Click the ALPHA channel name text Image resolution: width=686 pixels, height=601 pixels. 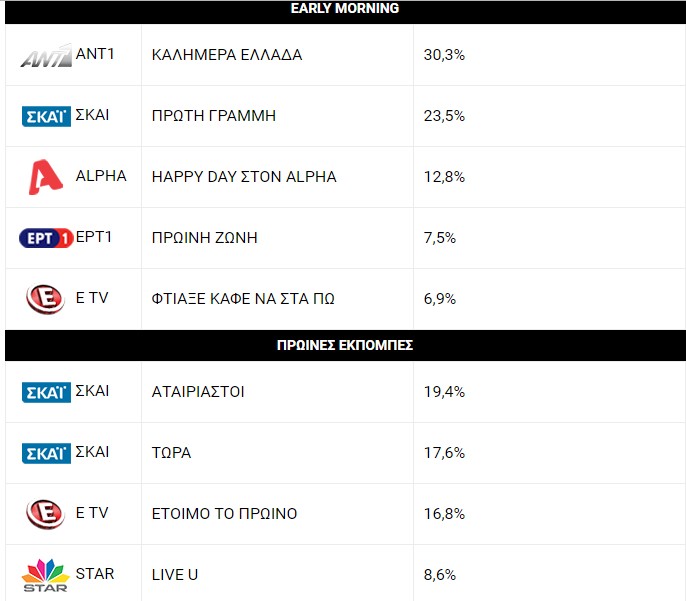pos(101,176)
